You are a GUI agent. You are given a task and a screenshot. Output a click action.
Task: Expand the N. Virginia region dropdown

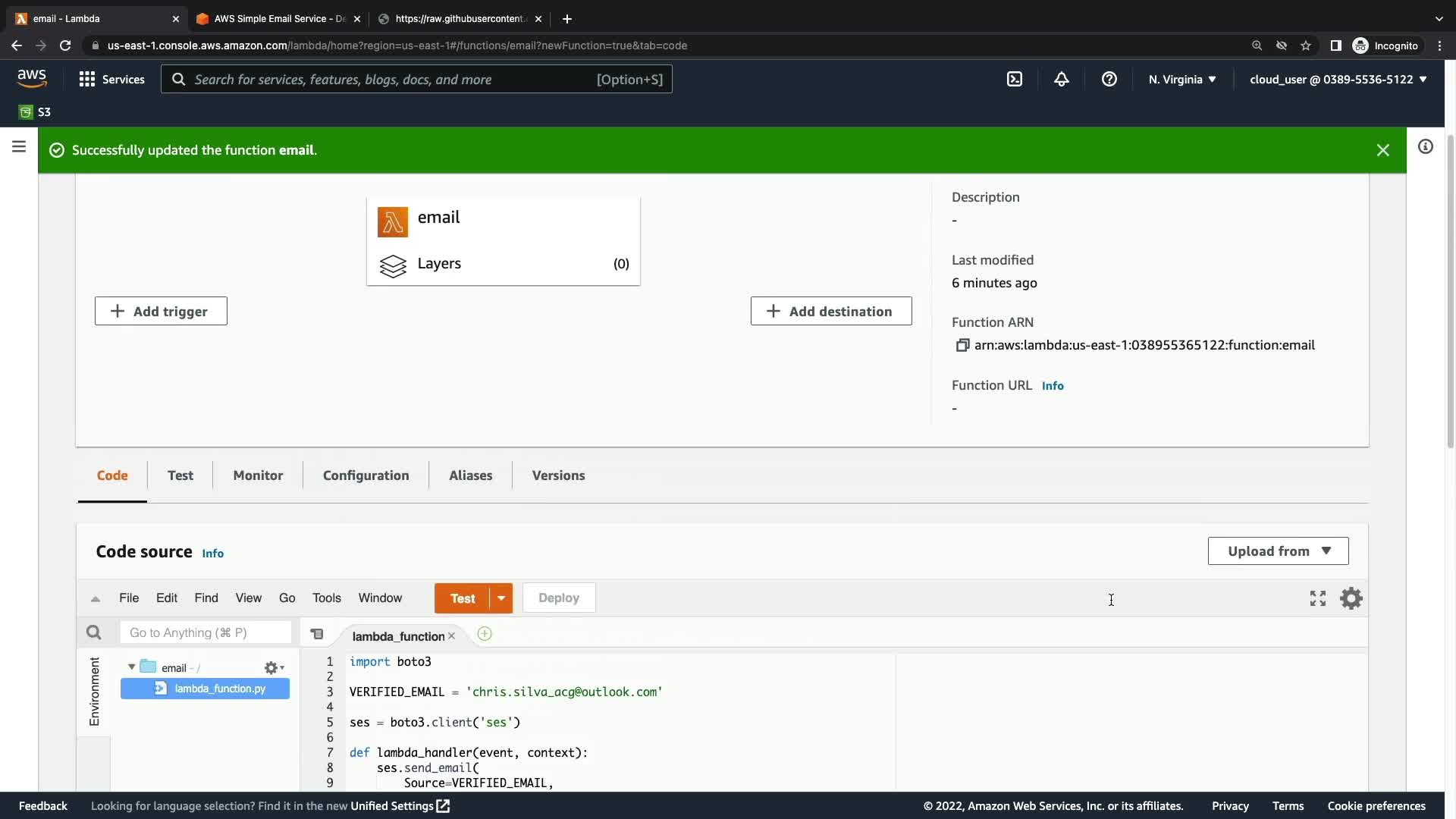(x=1182, y=79)
